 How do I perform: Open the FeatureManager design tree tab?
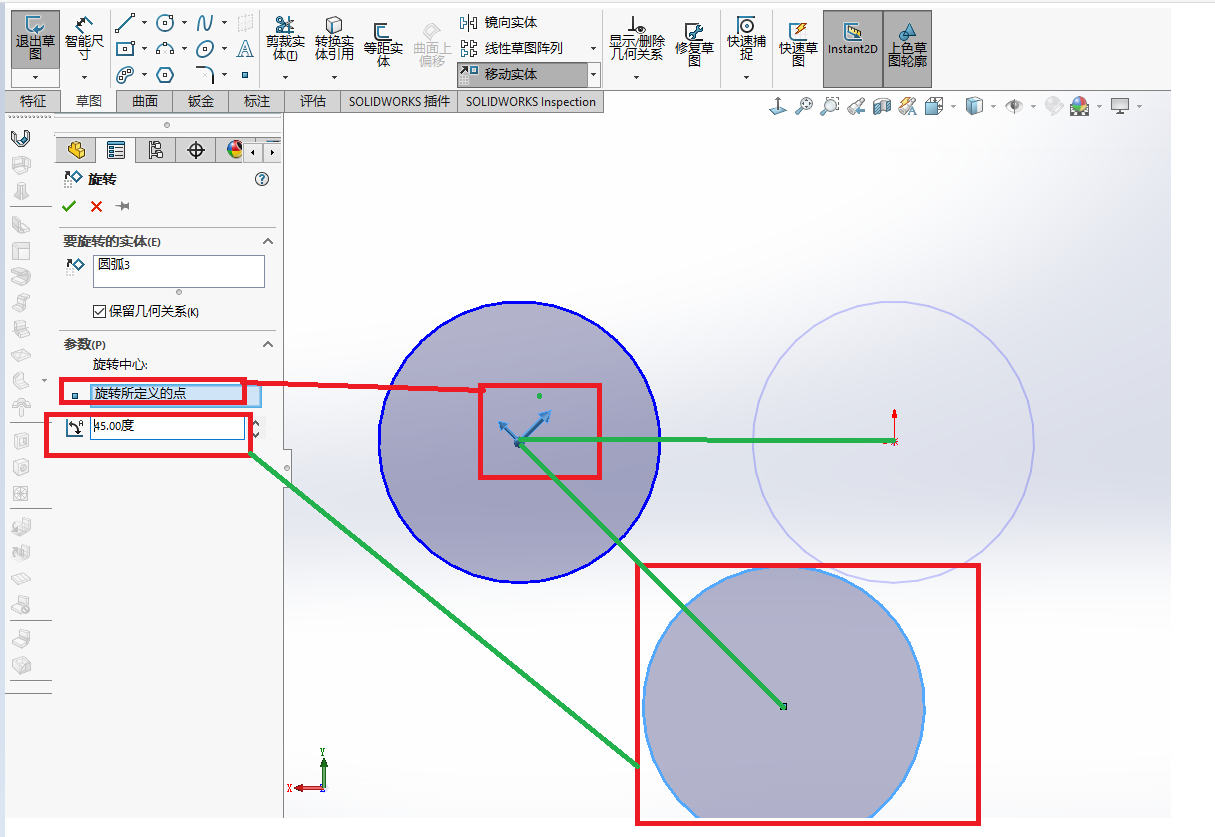[76, 150]
